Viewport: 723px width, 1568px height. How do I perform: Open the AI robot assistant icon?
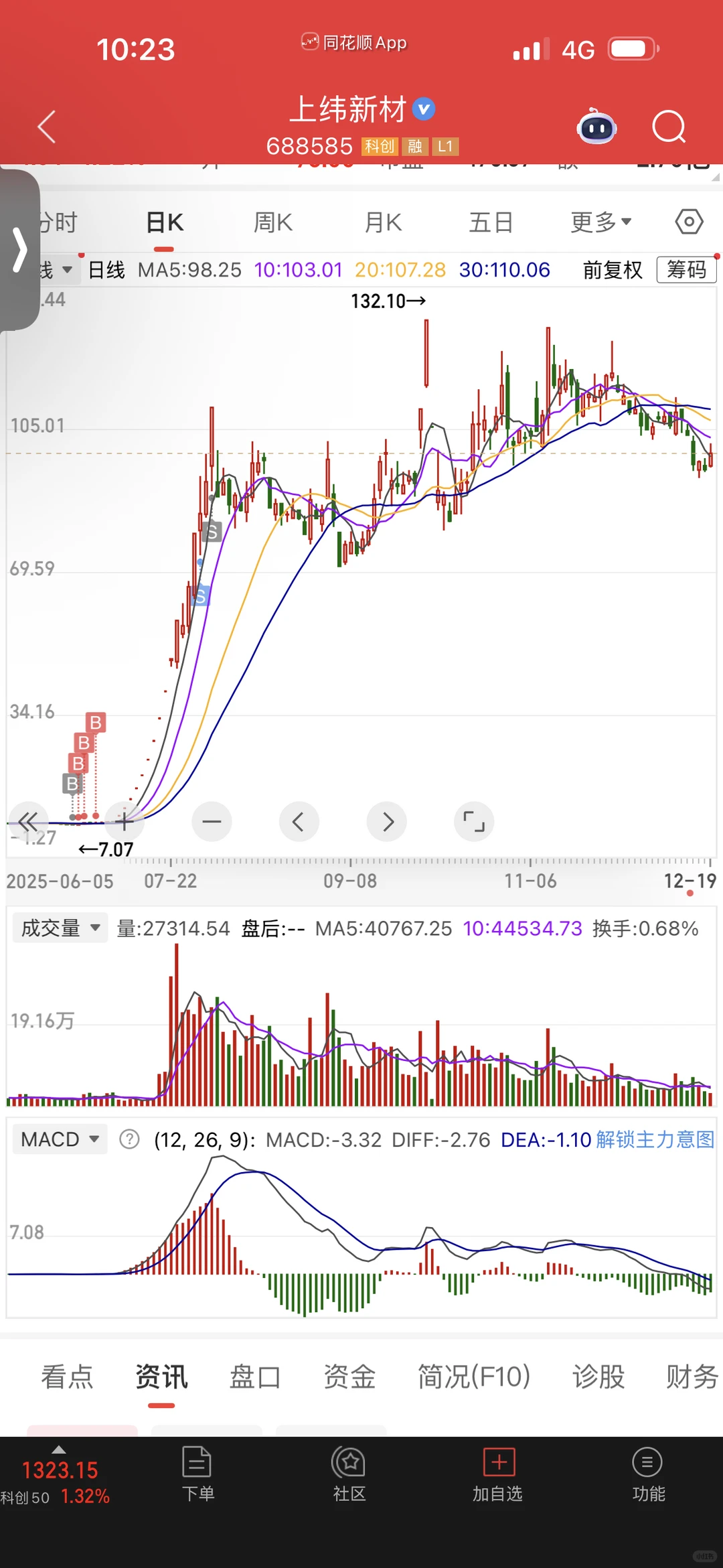click(597, 127)
